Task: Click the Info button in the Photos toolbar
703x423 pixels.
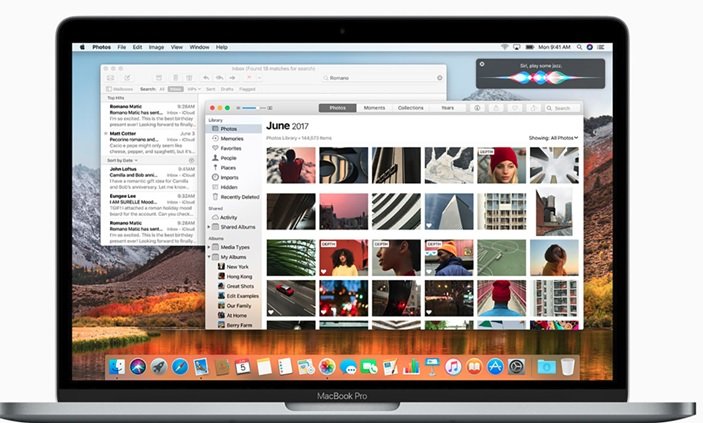Action: coord(477,108)
